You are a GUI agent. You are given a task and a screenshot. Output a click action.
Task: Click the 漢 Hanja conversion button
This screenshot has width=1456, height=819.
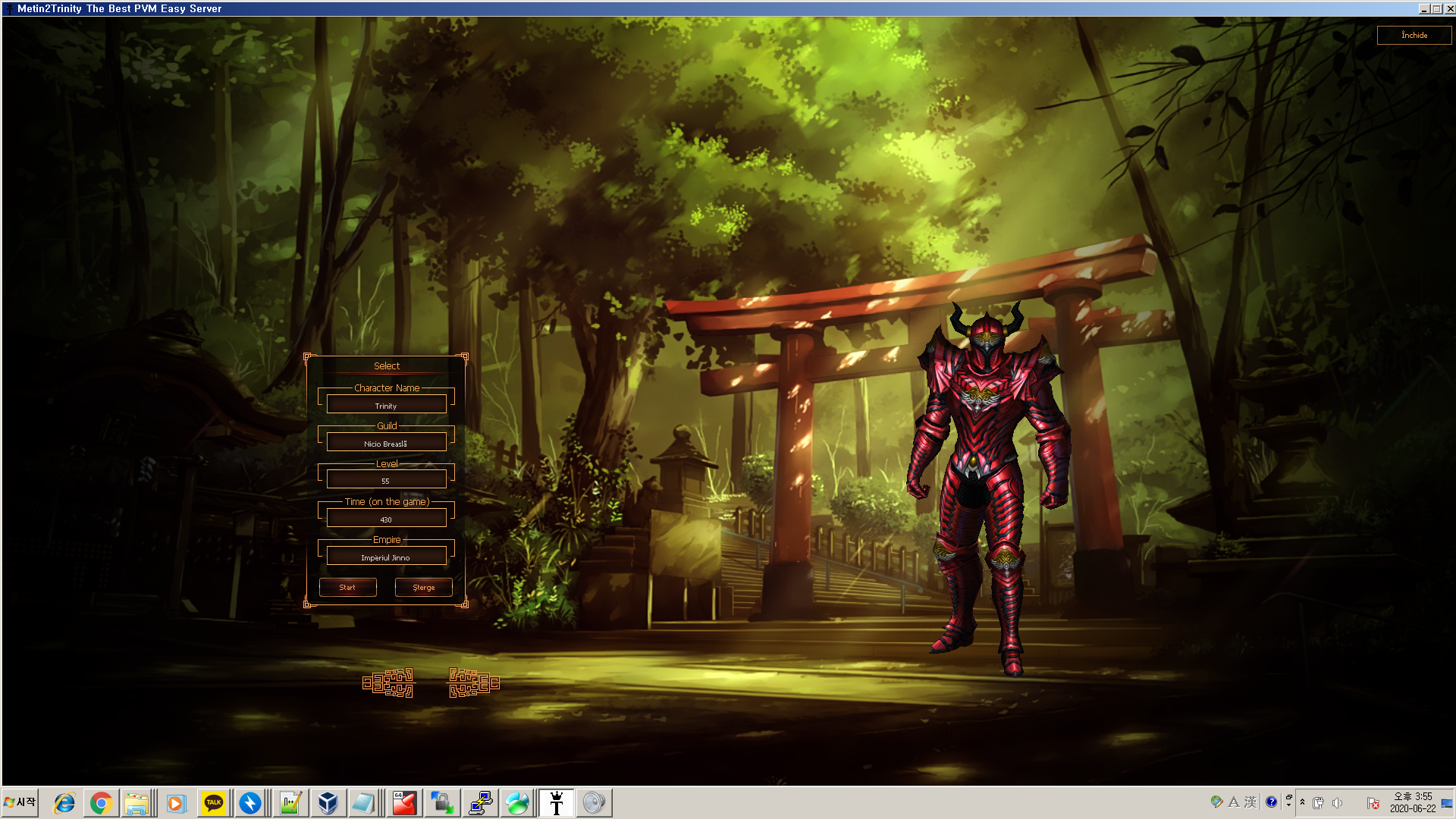1250,802
